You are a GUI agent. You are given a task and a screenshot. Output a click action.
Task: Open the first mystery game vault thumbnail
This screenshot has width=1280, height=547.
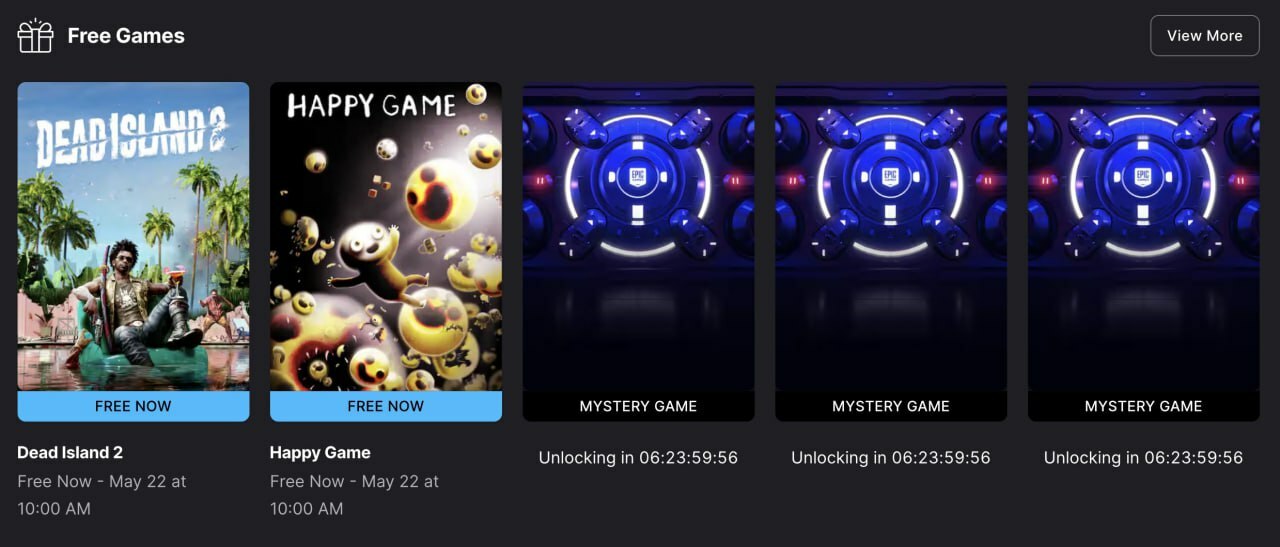click(x=638, y=236)
